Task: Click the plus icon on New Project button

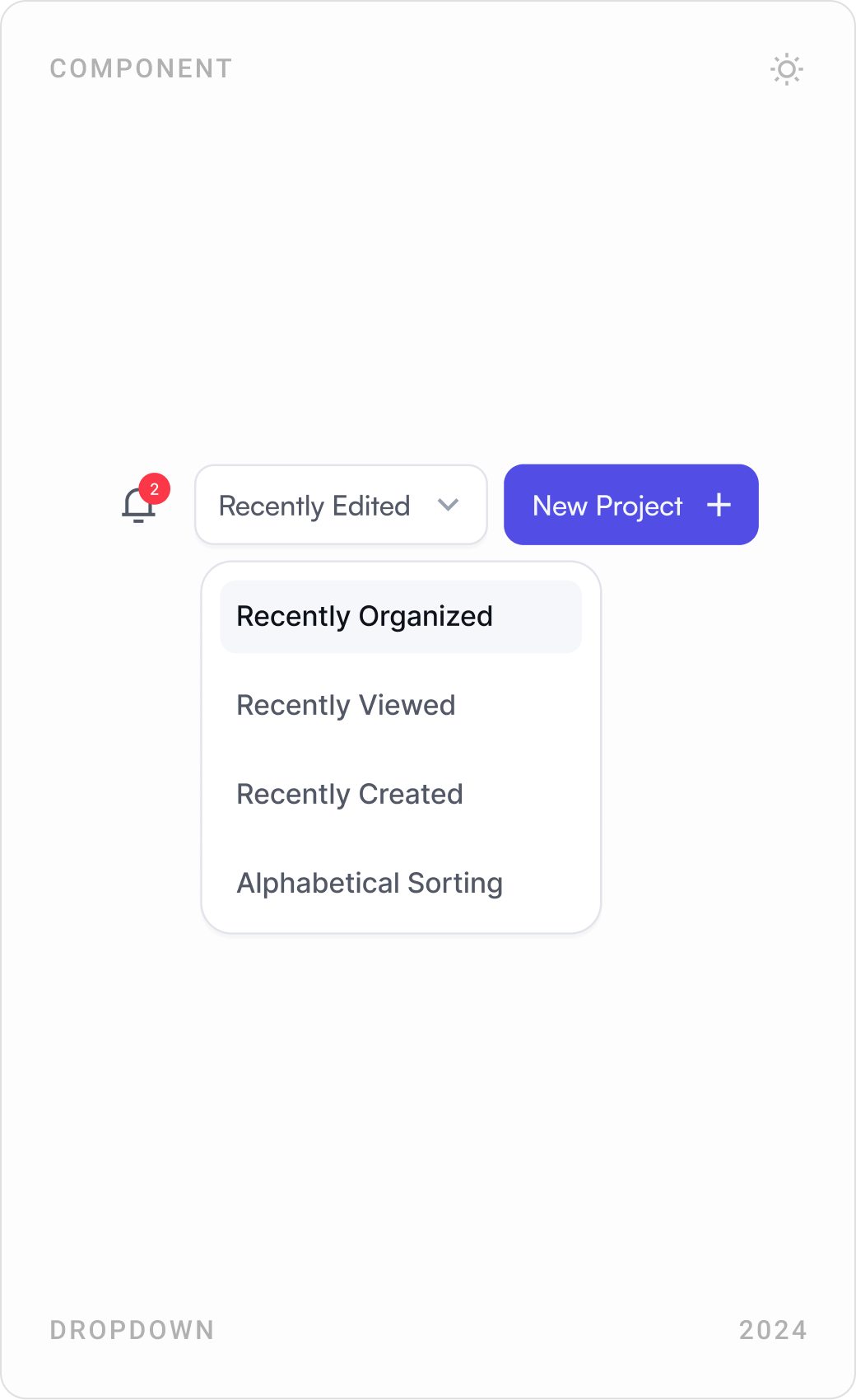Action: [718, 505]
